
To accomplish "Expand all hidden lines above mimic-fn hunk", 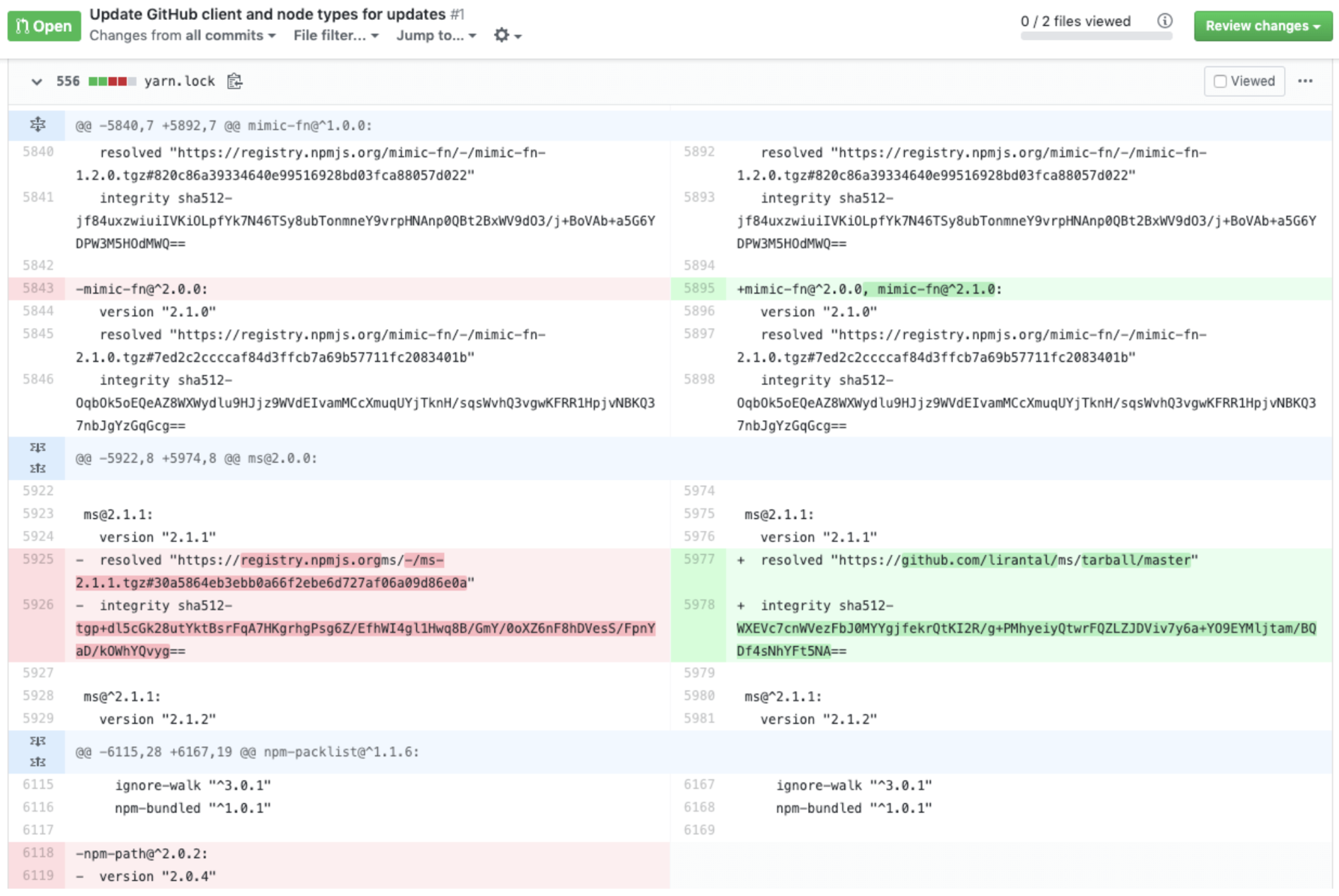I will click(37, 125).
